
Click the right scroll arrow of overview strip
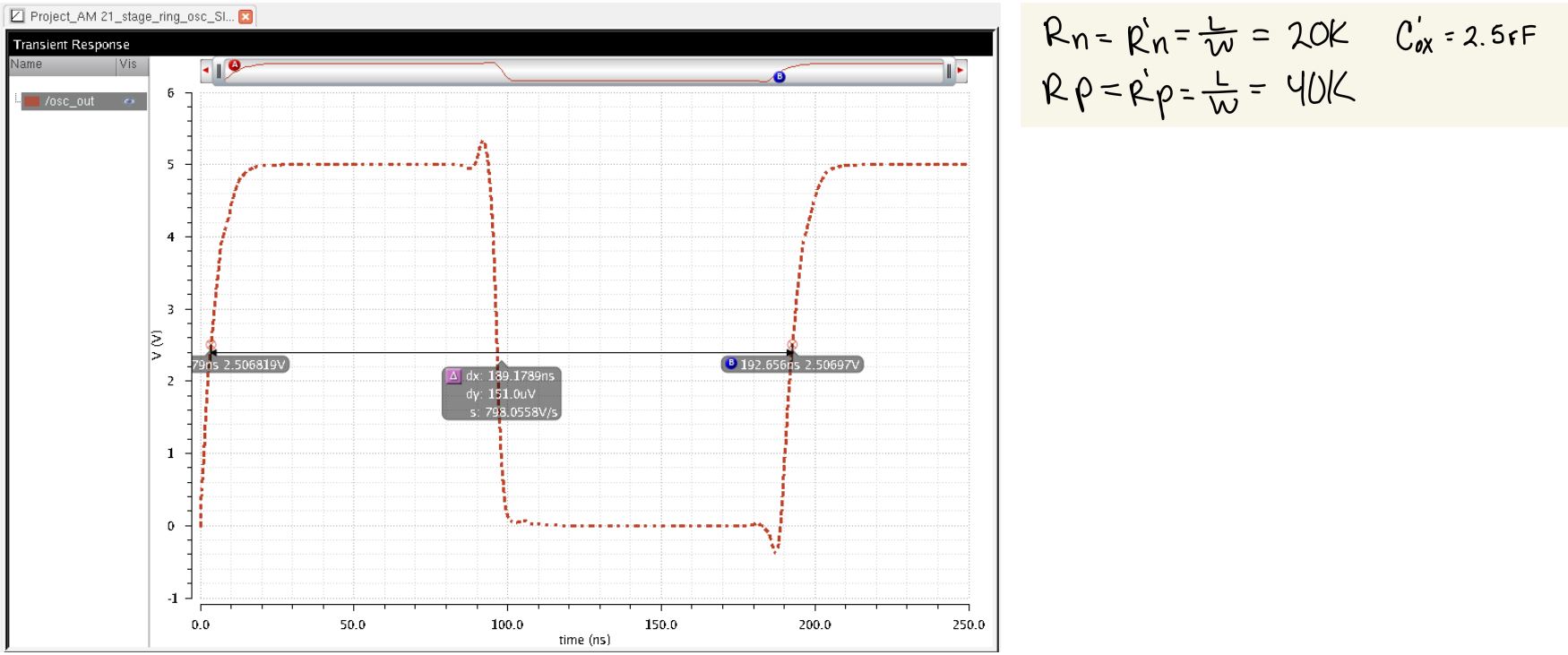click(x=961, y=71)
